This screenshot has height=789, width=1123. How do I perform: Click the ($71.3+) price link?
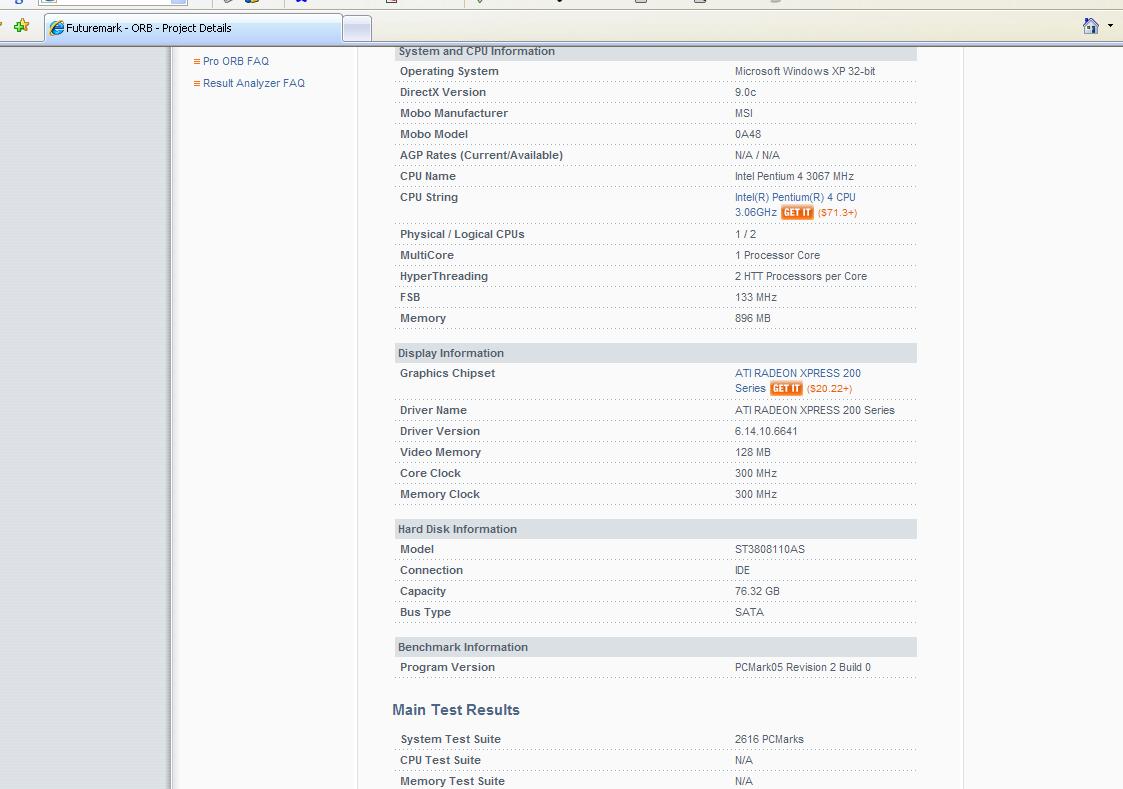coord(837,213)
